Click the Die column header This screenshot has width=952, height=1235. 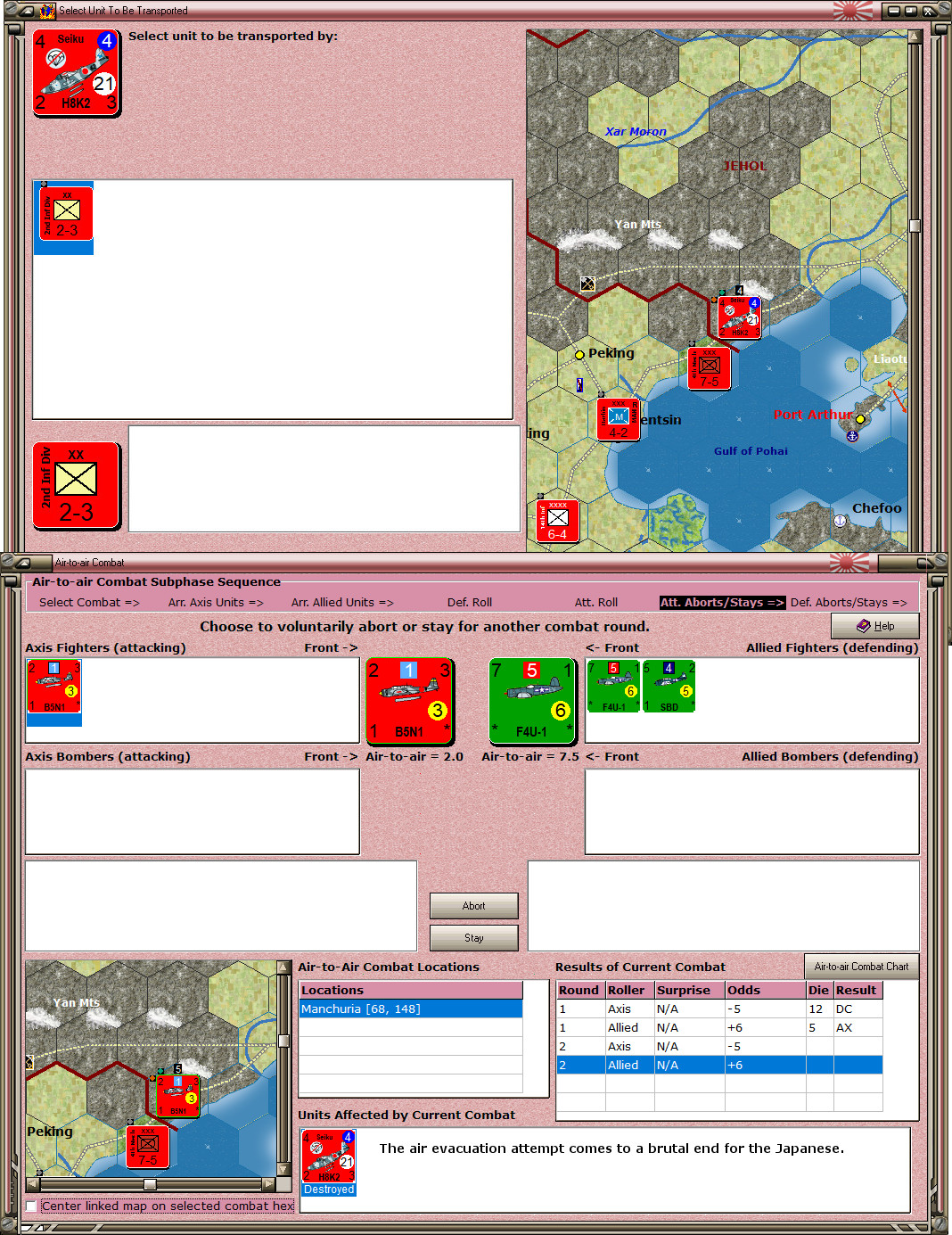point(819,990)
